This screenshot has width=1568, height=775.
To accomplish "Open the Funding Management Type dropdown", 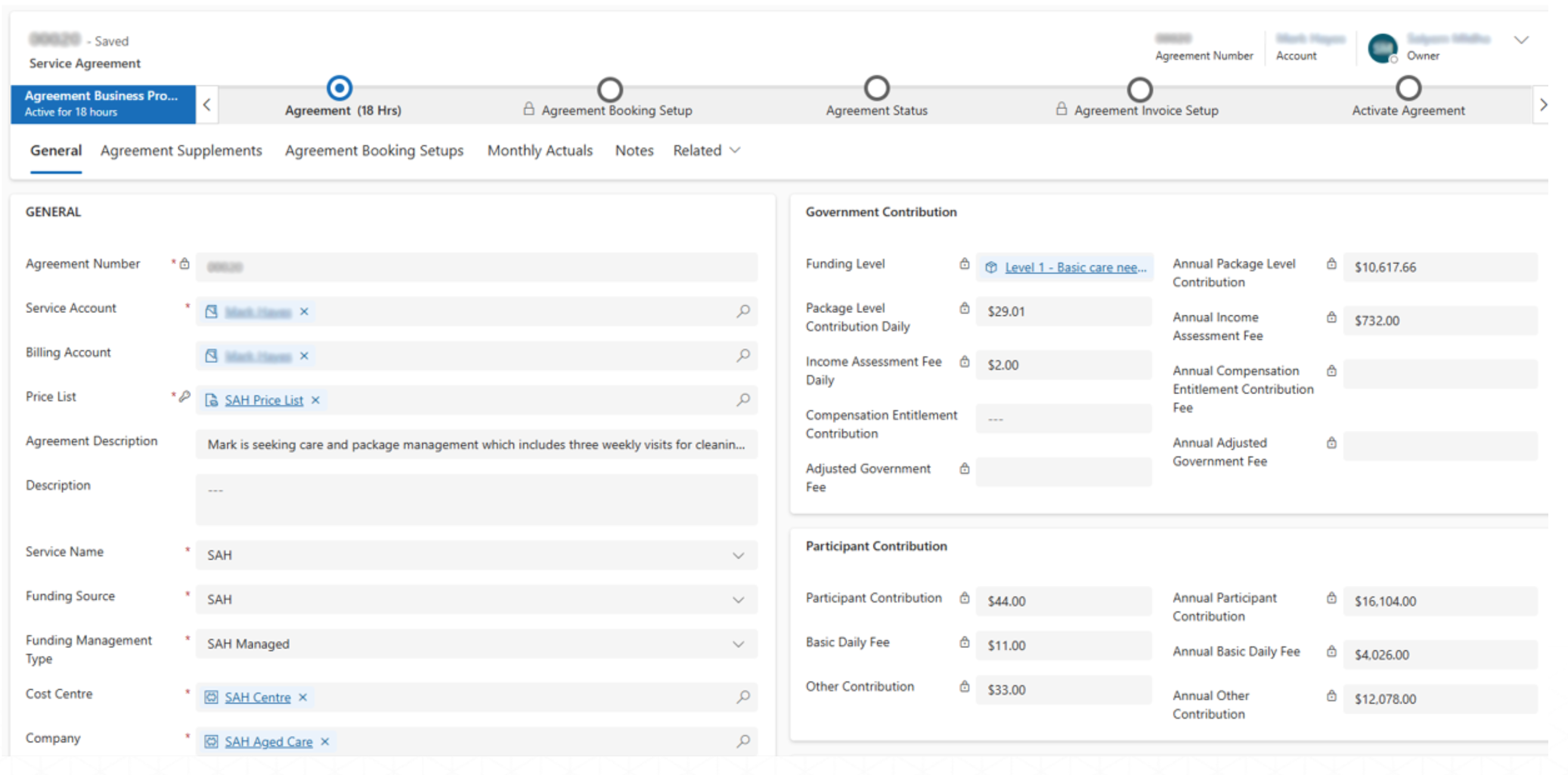I will (x=737, y=644).
